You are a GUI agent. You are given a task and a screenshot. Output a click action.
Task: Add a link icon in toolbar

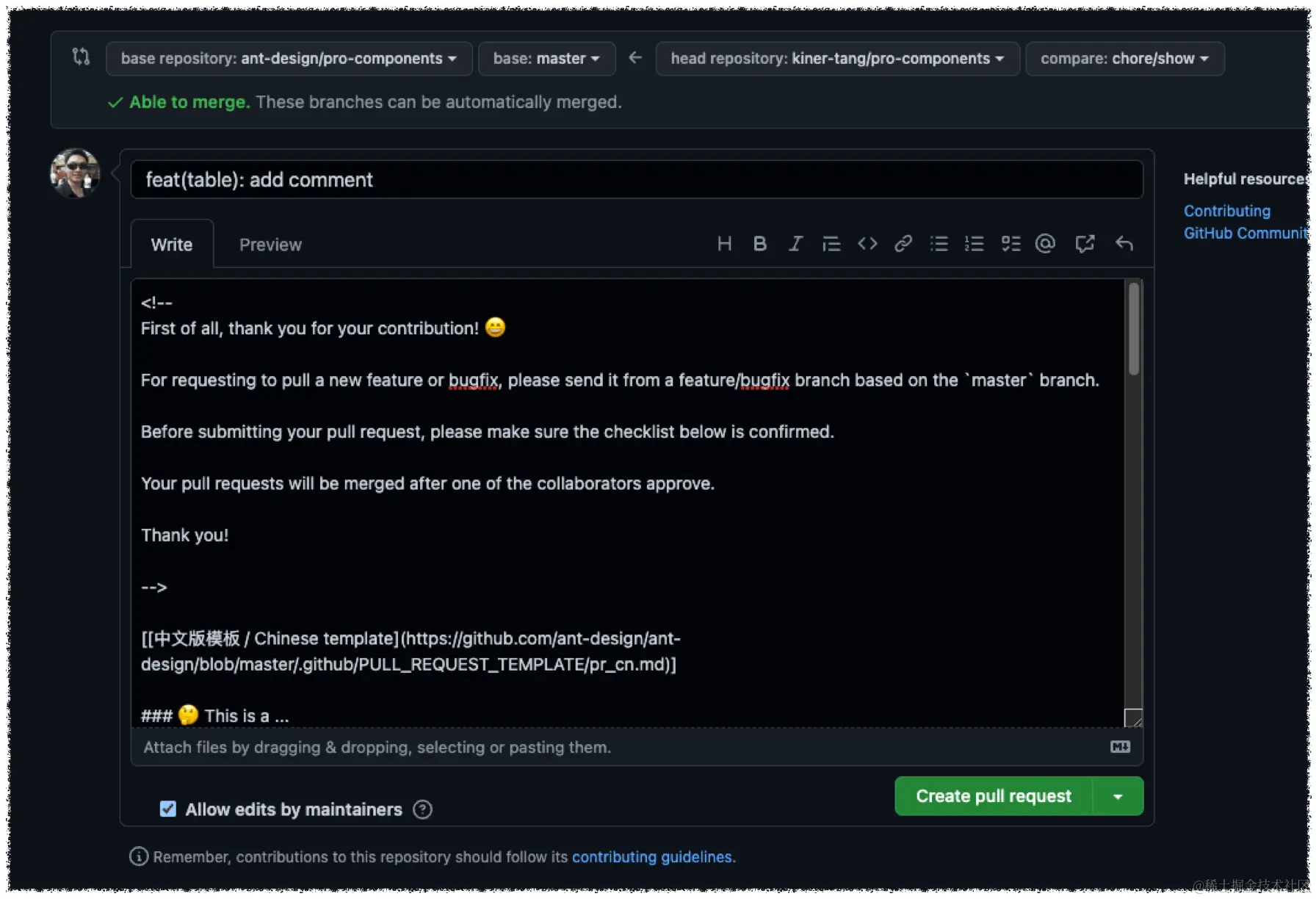point(903,244)
